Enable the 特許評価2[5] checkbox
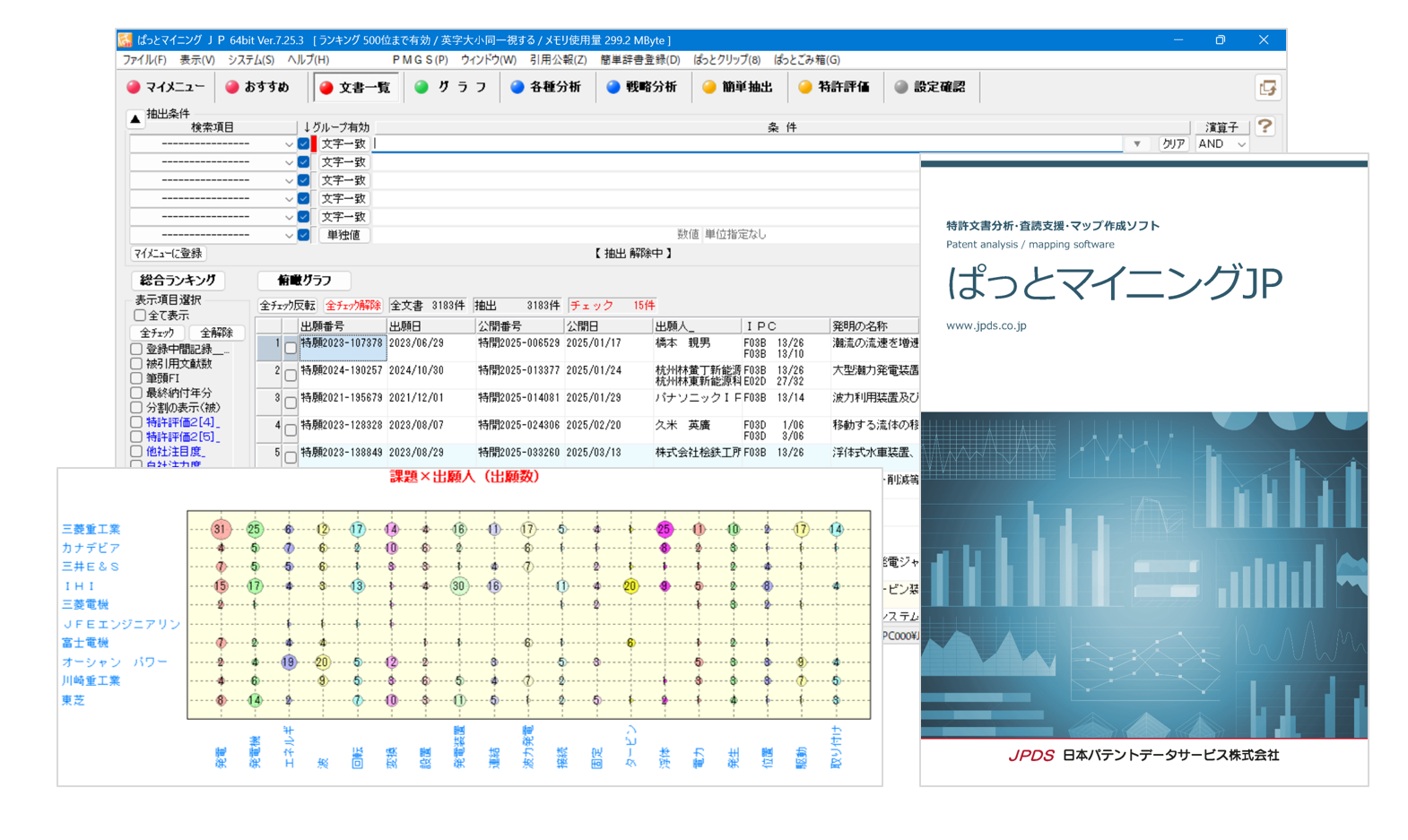Image resolution: width=1408 pixels, height=840 pixels. click(x=136, y=437)
